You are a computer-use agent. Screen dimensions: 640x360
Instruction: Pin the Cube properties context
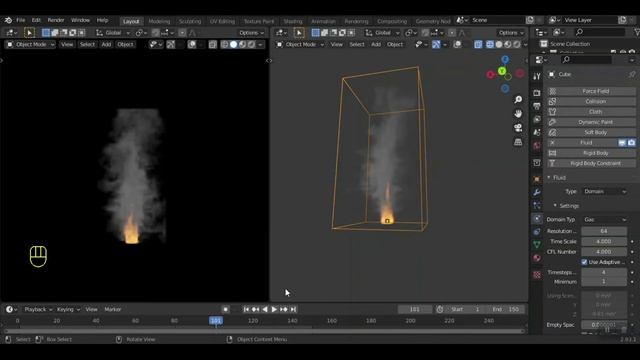coord(632,74)
